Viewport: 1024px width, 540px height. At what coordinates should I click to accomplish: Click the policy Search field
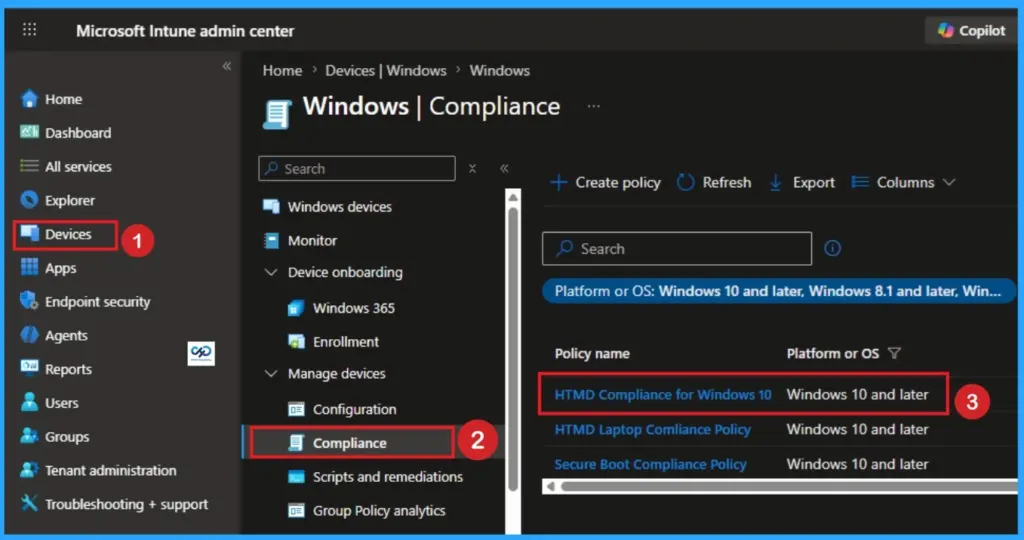click(677, 249)
